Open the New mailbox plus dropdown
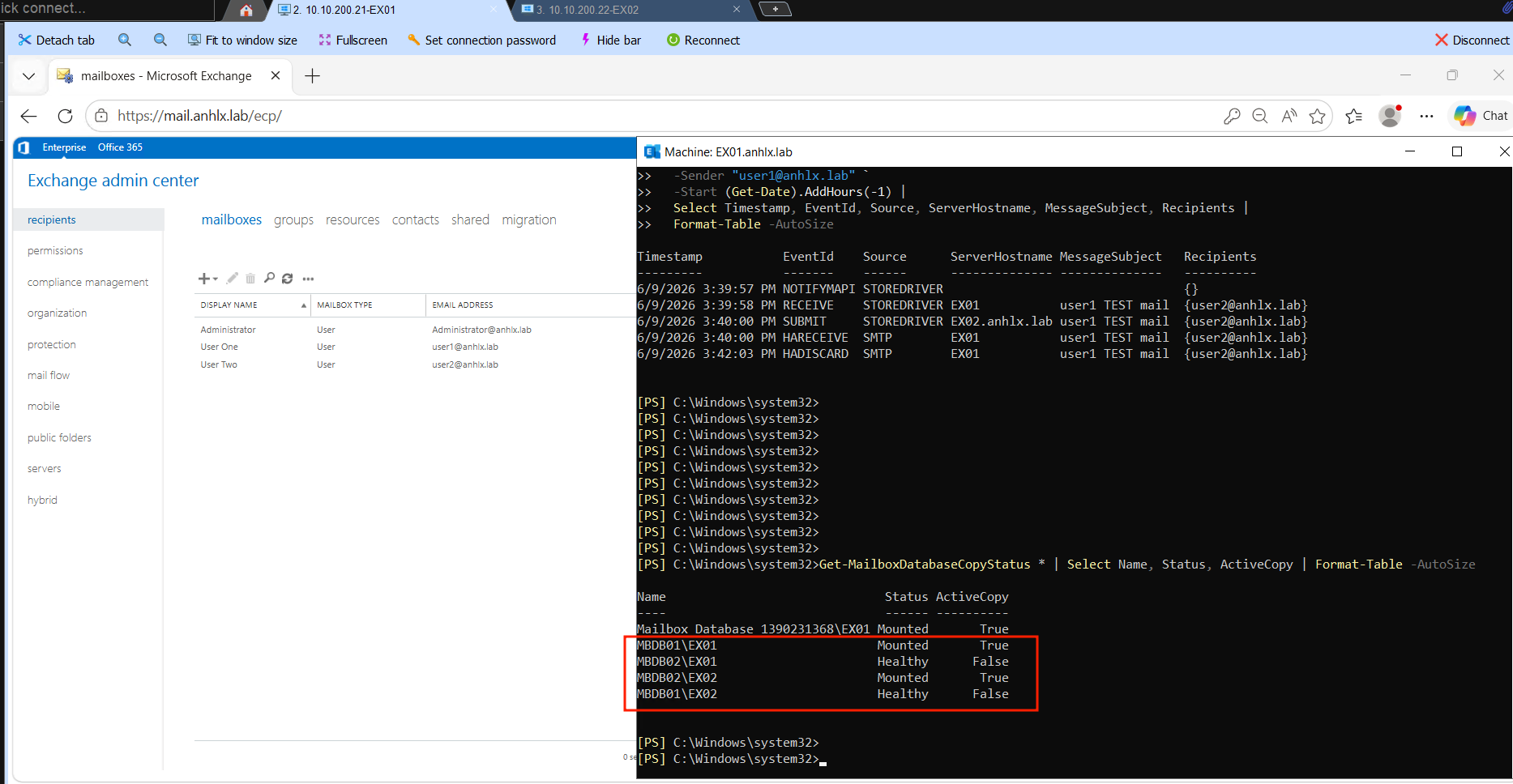This screenshot has height=784, width=1513. click(x=207, y=279)
